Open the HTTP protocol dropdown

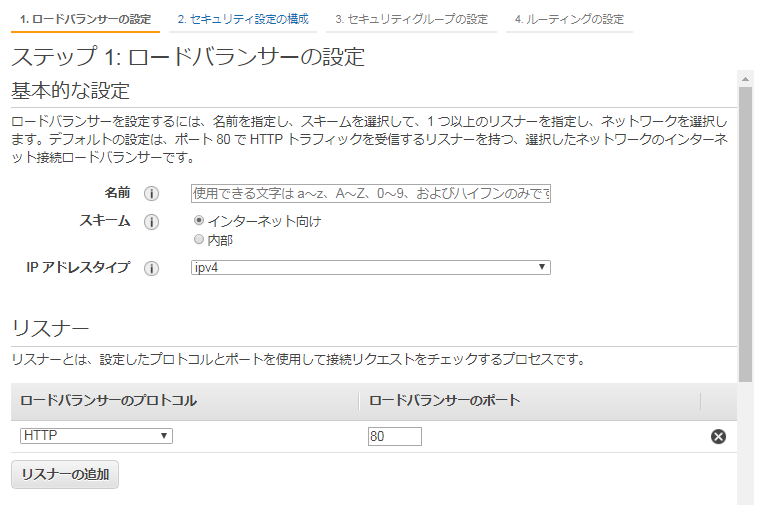coord(96,436)
